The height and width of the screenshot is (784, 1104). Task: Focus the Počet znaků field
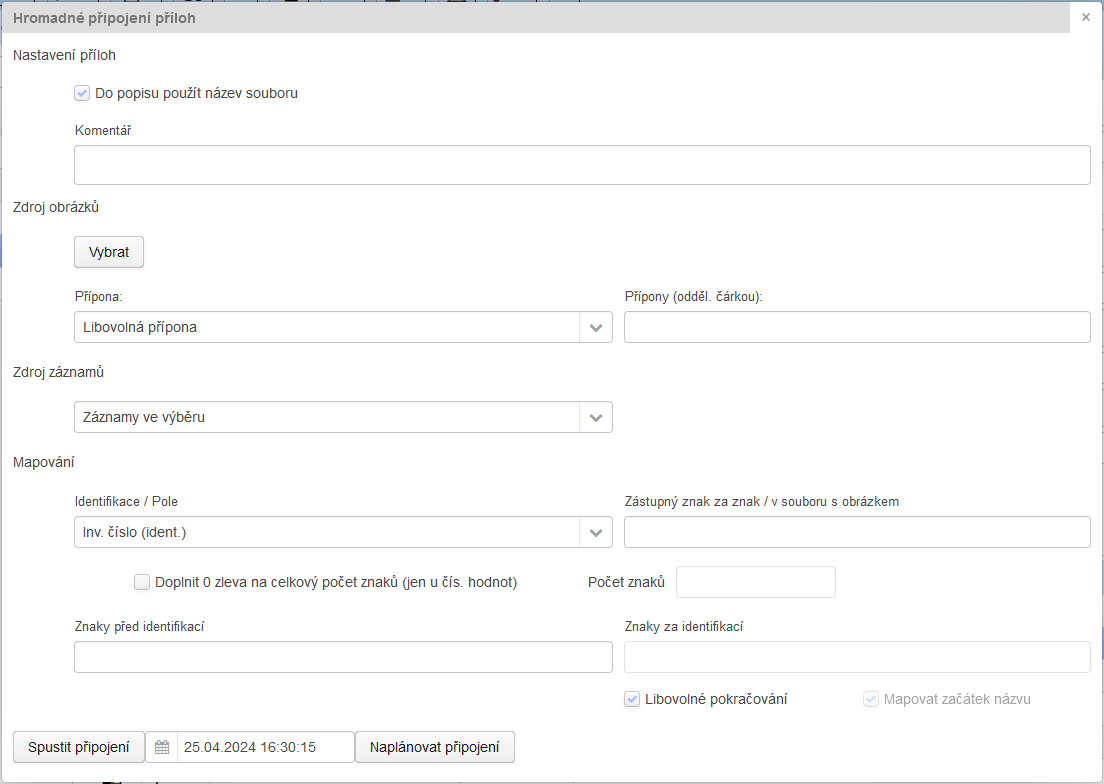tap(756, 582)
